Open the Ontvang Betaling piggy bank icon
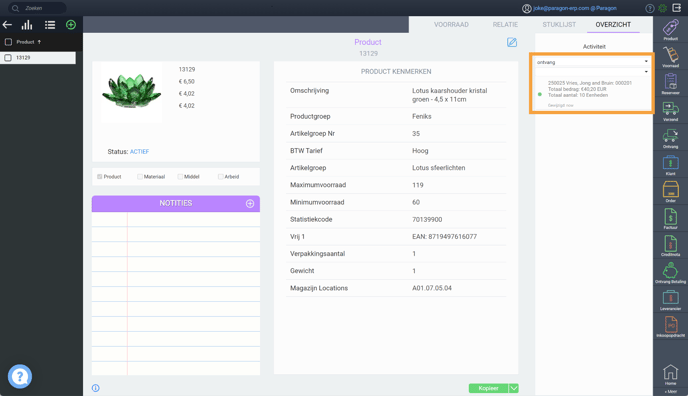Screen dimensions: 688x396 670,273
